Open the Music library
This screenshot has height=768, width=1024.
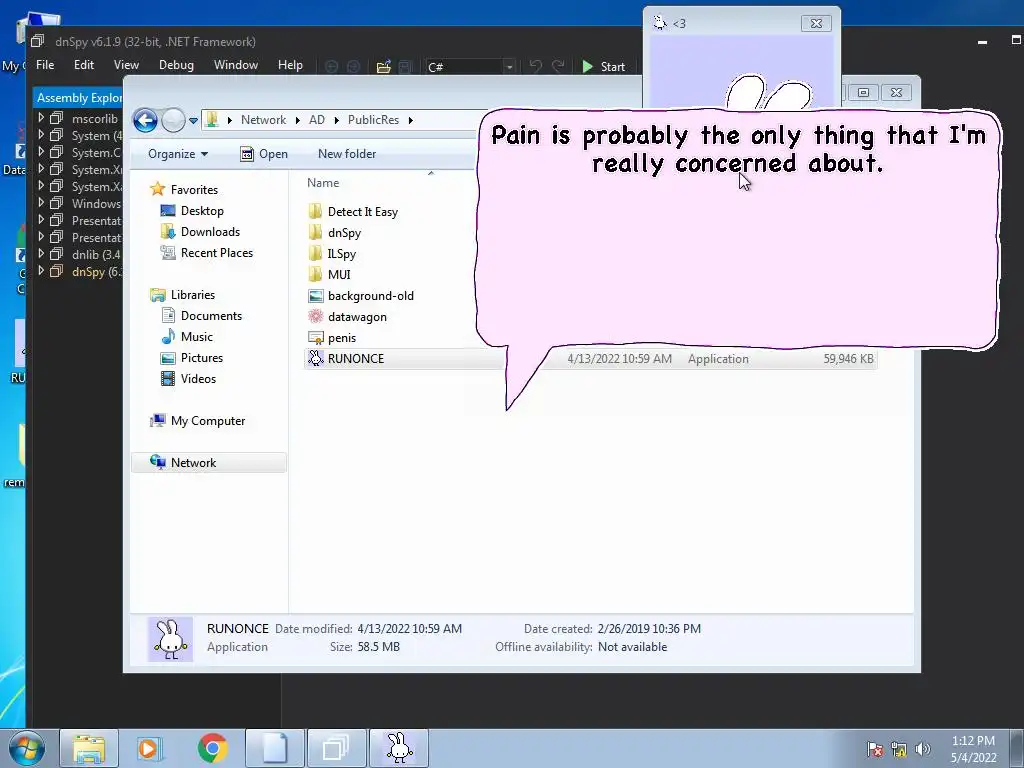coord(197,336)
